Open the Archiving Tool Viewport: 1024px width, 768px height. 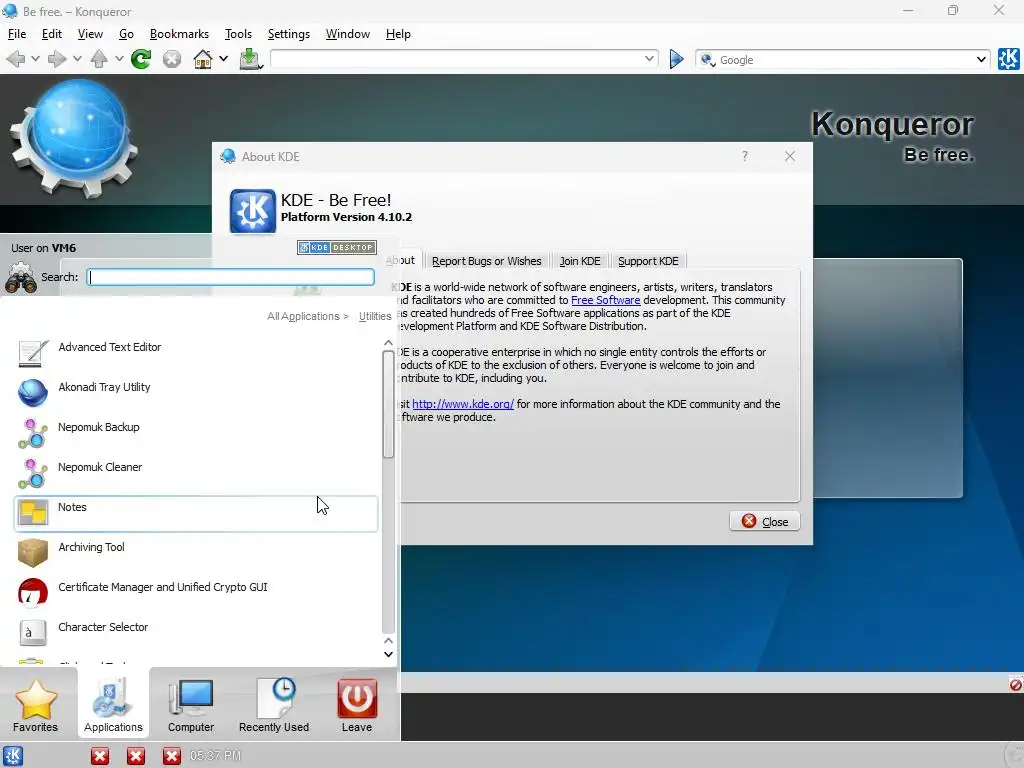click(195, 553)
